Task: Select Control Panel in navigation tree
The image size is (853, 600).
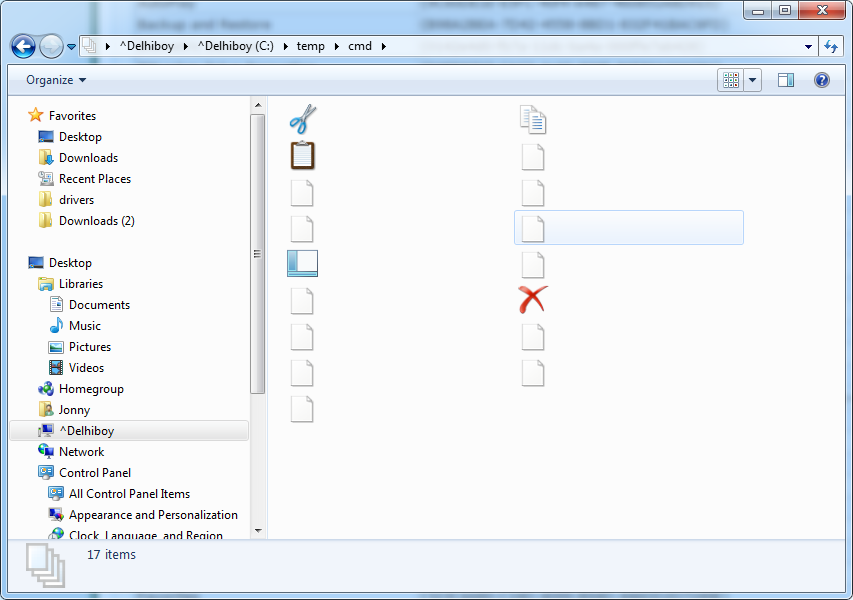Action: 95,473
